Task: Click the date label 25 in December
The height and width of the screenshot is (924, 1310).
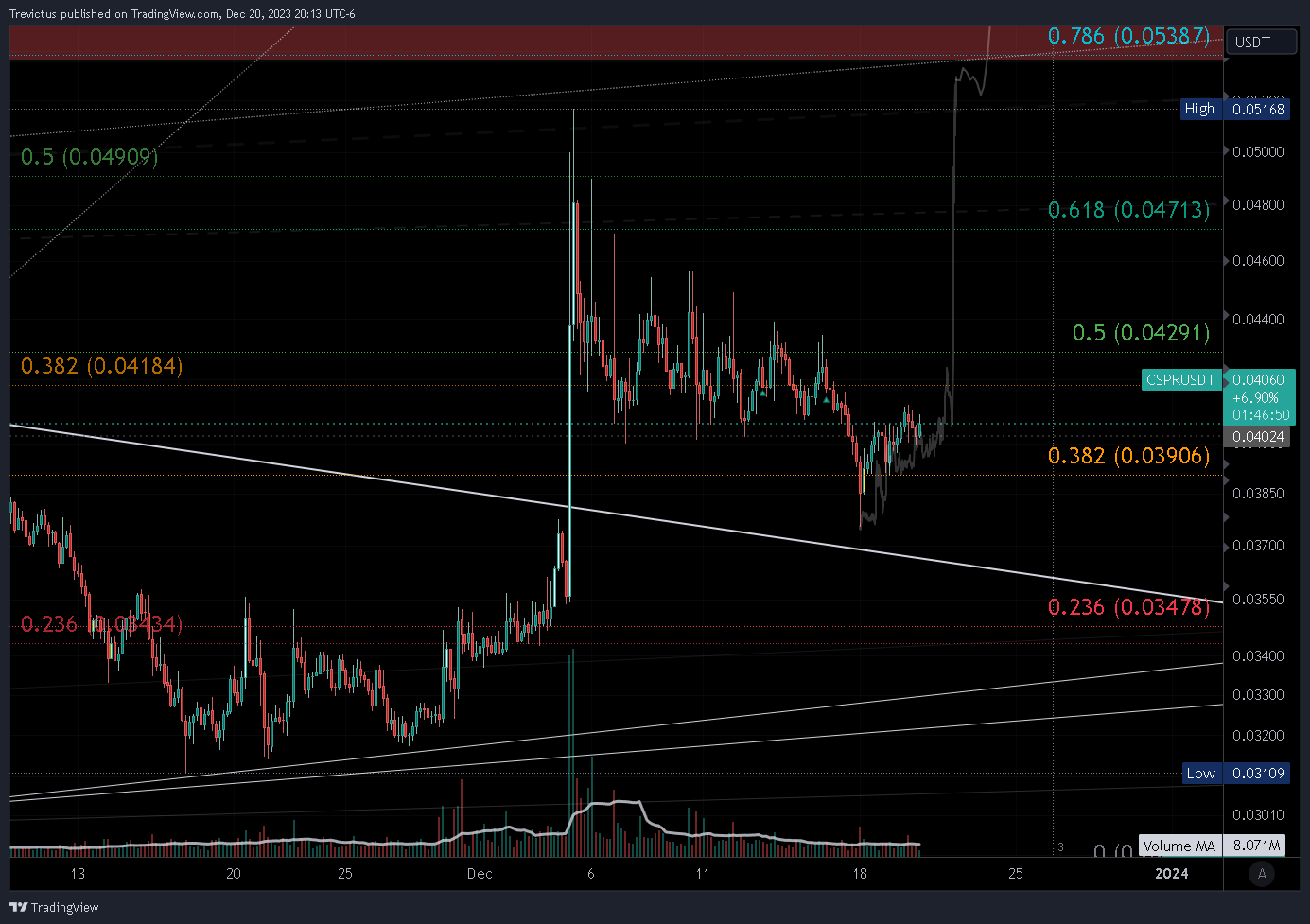Action: coord(1015,874)
